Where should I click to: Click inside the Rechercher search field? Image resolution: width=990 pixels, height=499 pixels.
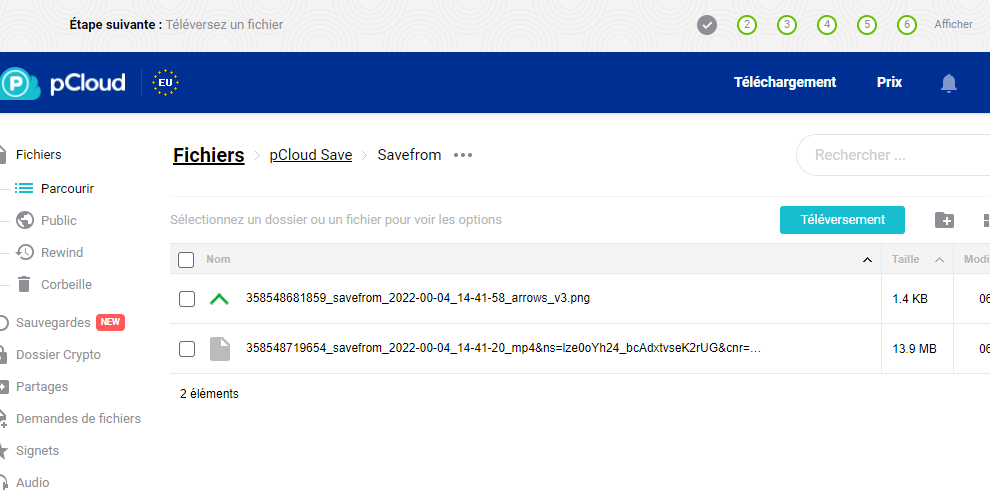tap(893, 155)
